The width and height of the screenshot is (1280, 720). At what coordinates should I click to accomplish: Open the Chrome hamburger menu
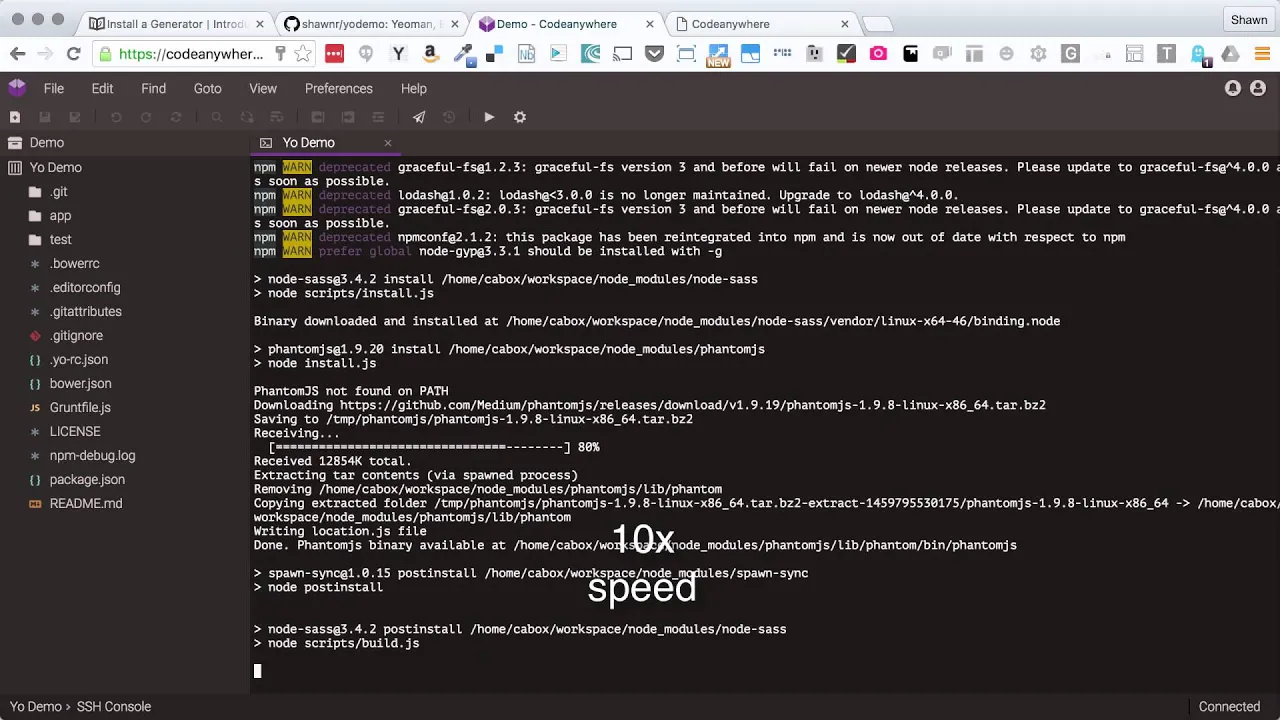[x=1262, y=54]
